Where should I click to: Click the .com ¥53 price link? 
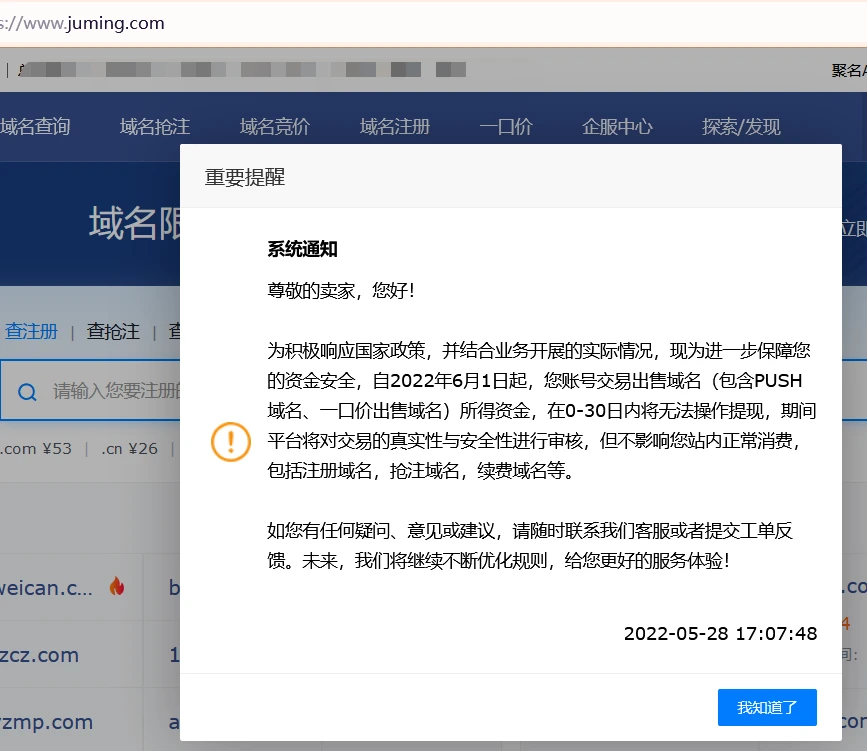(x=37, y=448)
